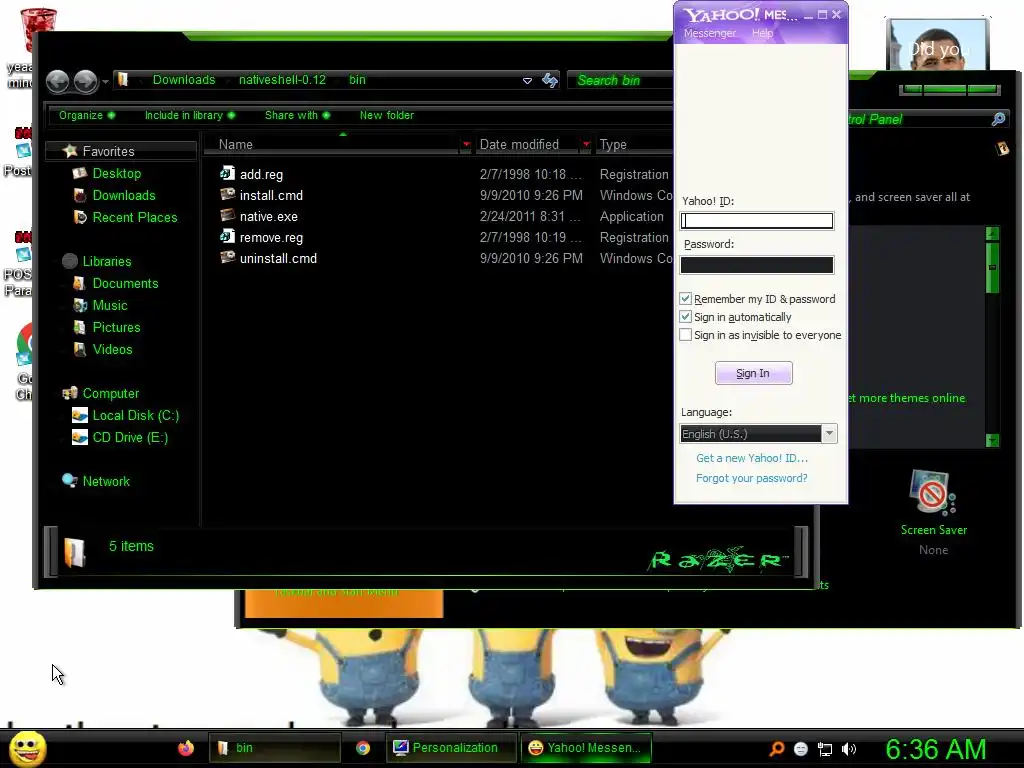Image resolution: width=1024 pixels, height=768 pixels.
Task: Select the uninstall.cmd file
Action: (278, 259)
